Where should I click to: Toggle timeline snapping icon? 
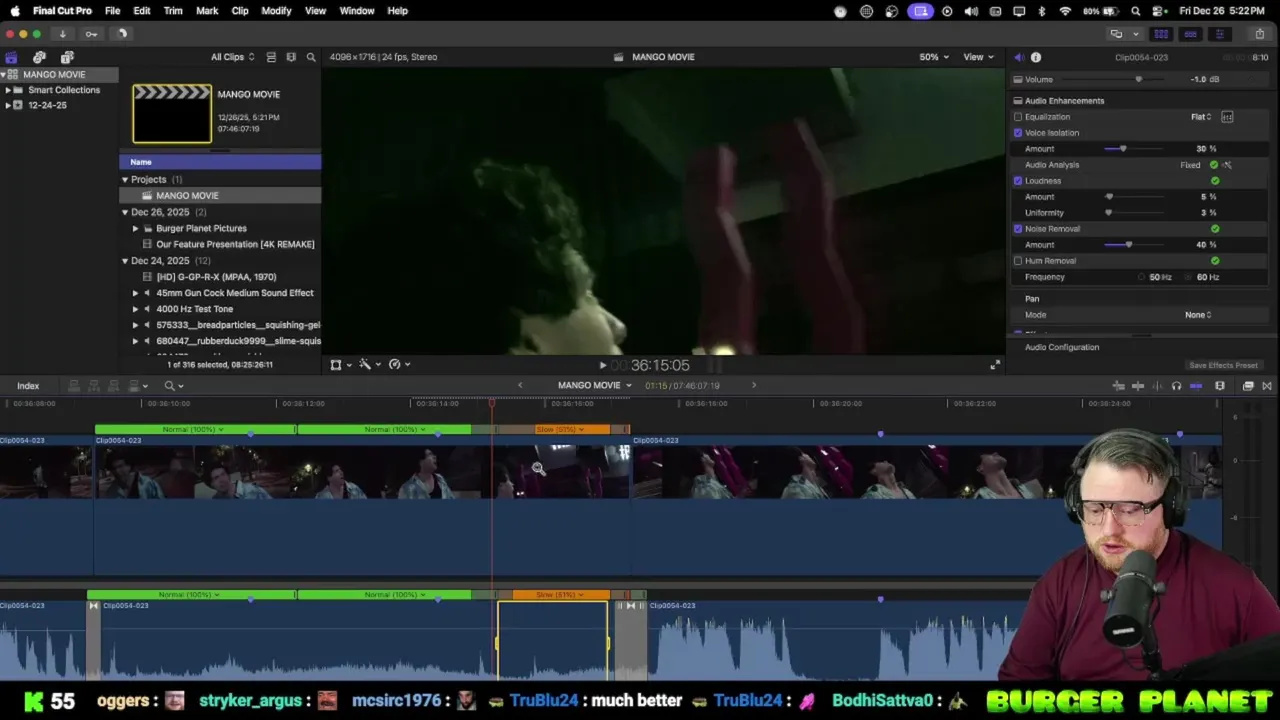pyautogui.click(x=1196, y=386)
